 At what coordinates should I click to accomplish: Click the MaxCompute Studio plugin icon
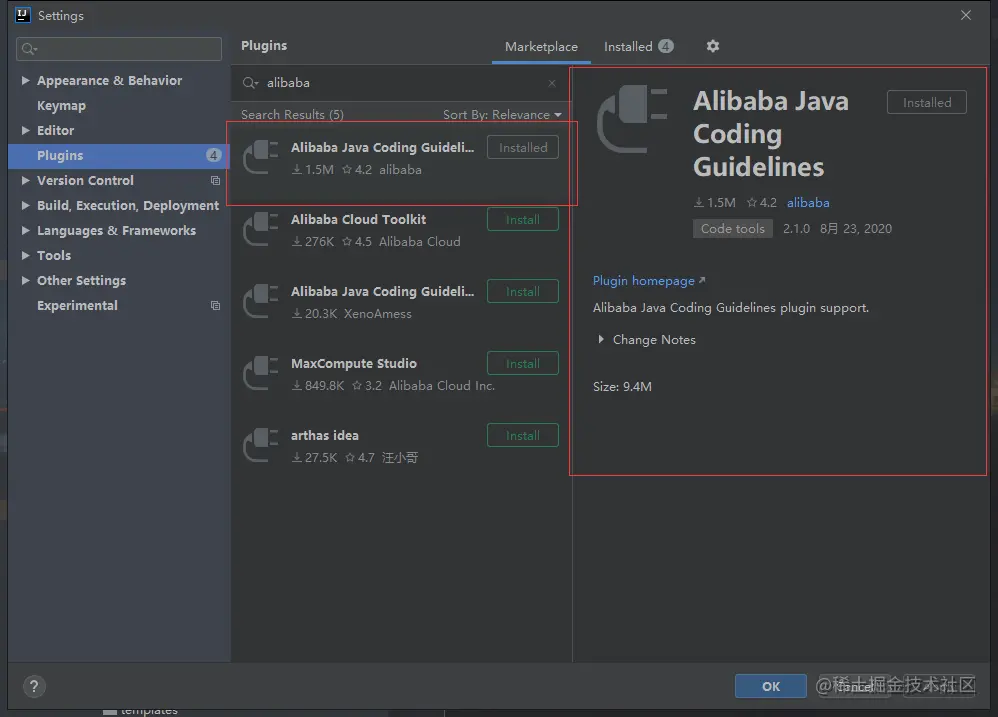coord(261,373)
